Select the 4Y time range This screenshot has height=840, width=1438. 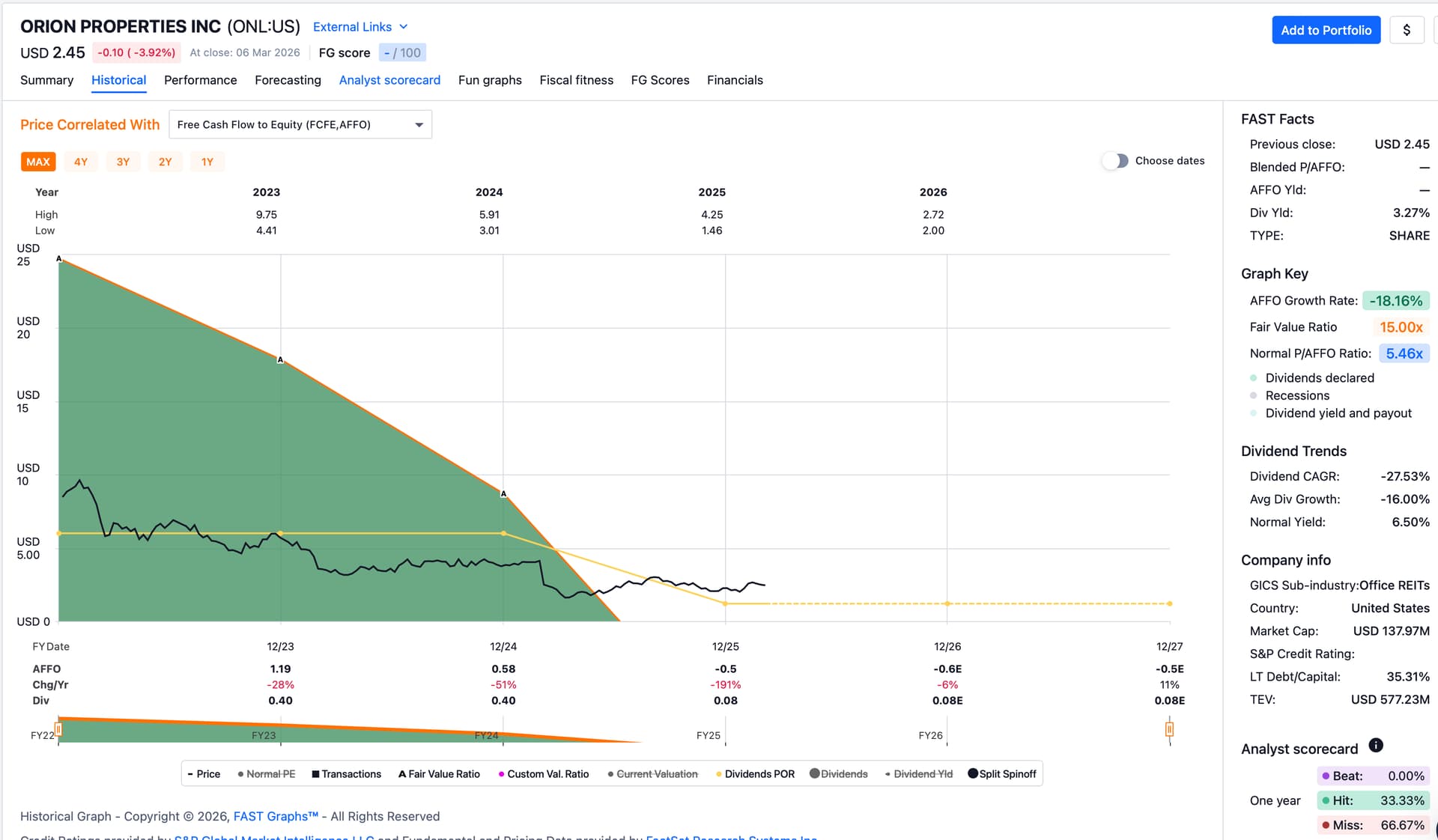click(81, 162)
